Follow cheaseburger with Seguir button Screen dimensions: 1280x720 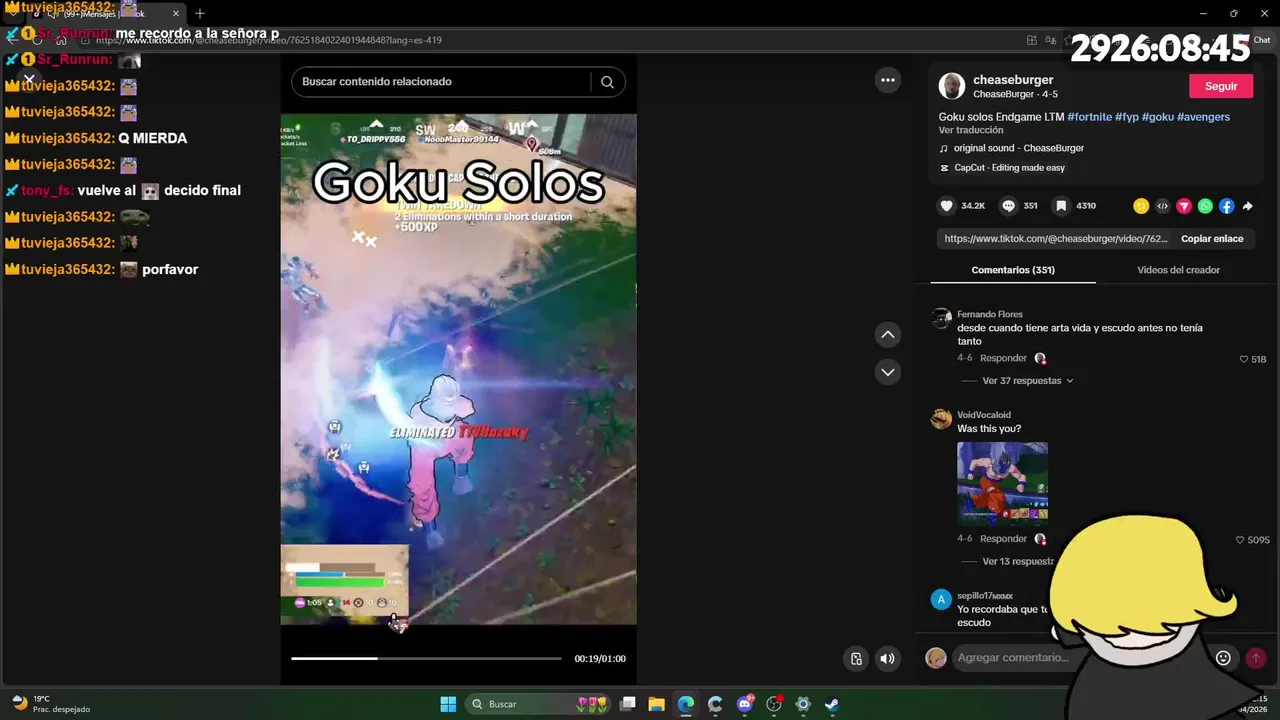pyautogui.click(x=1221, y=86)
